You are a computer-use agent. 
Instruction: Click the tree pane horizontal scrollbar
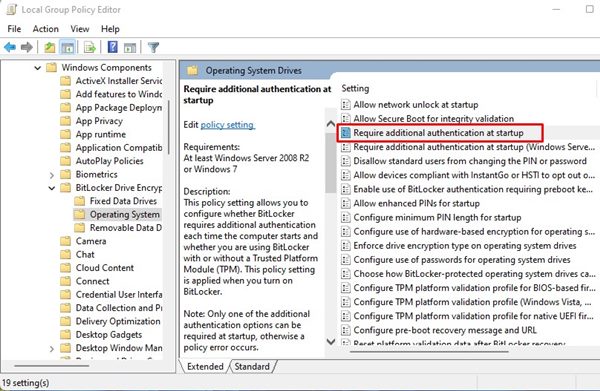pyautogui.click(x=52, y=365)
